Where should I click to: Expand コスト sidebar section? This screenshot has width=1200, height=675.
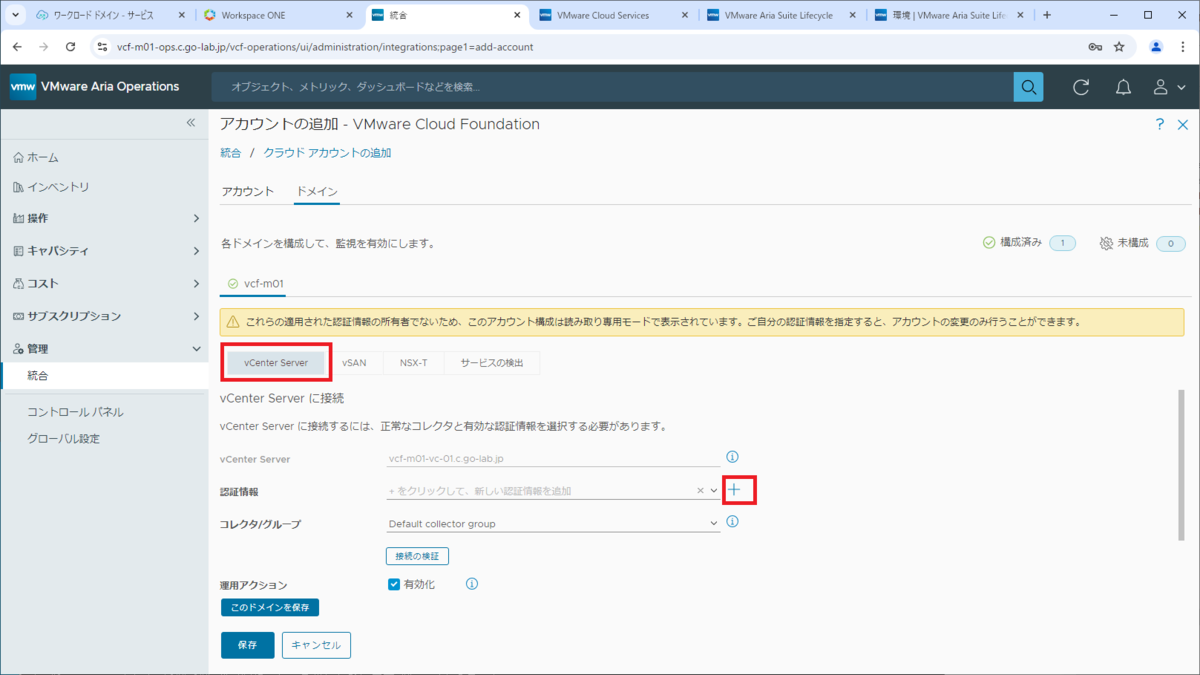click(x=105, y=283)
